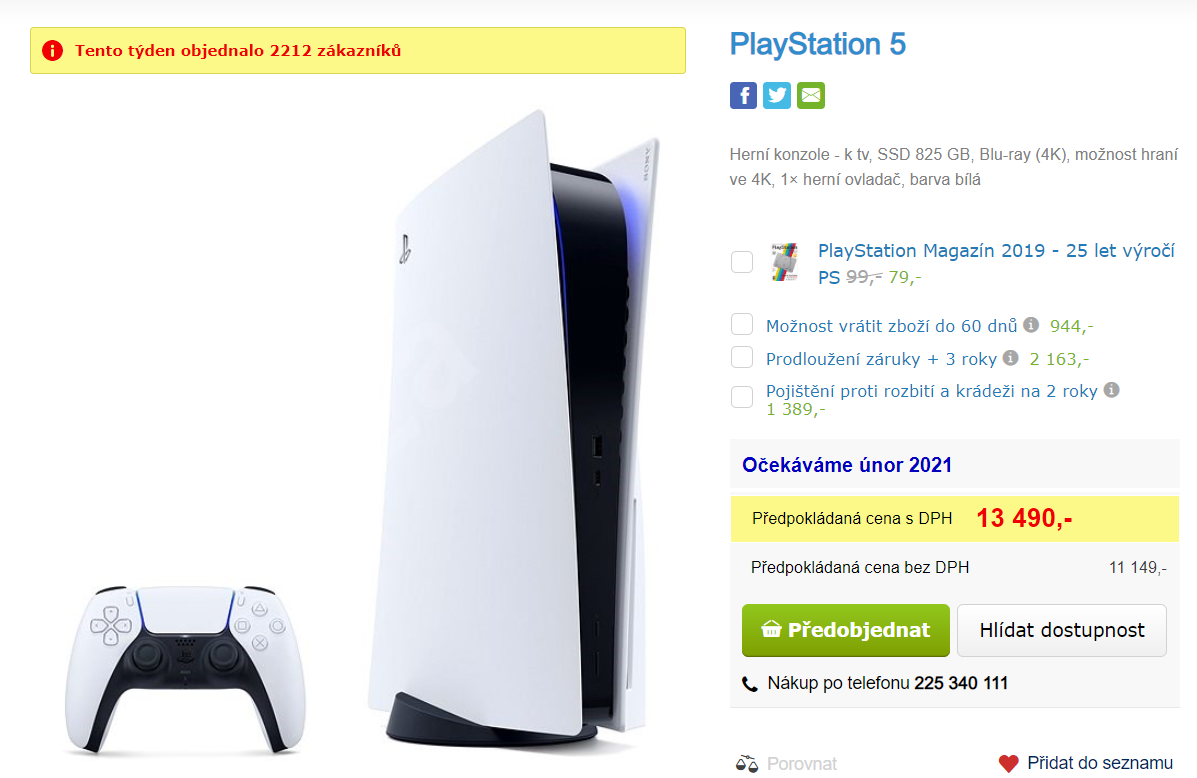1197x778 pixels.
Task: Click Přidat do seznamu link
Action: pyautogui.click(x=1099, y=763)
